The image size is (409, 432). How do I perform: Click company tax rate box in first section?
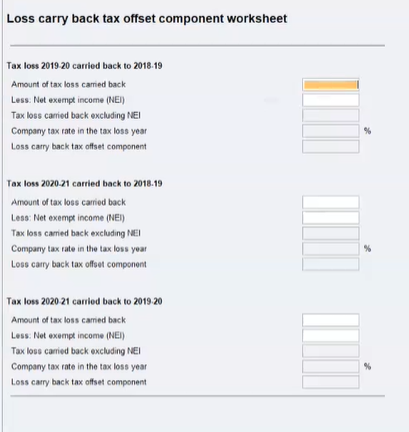pyautogui.click(x=331, y=131)
